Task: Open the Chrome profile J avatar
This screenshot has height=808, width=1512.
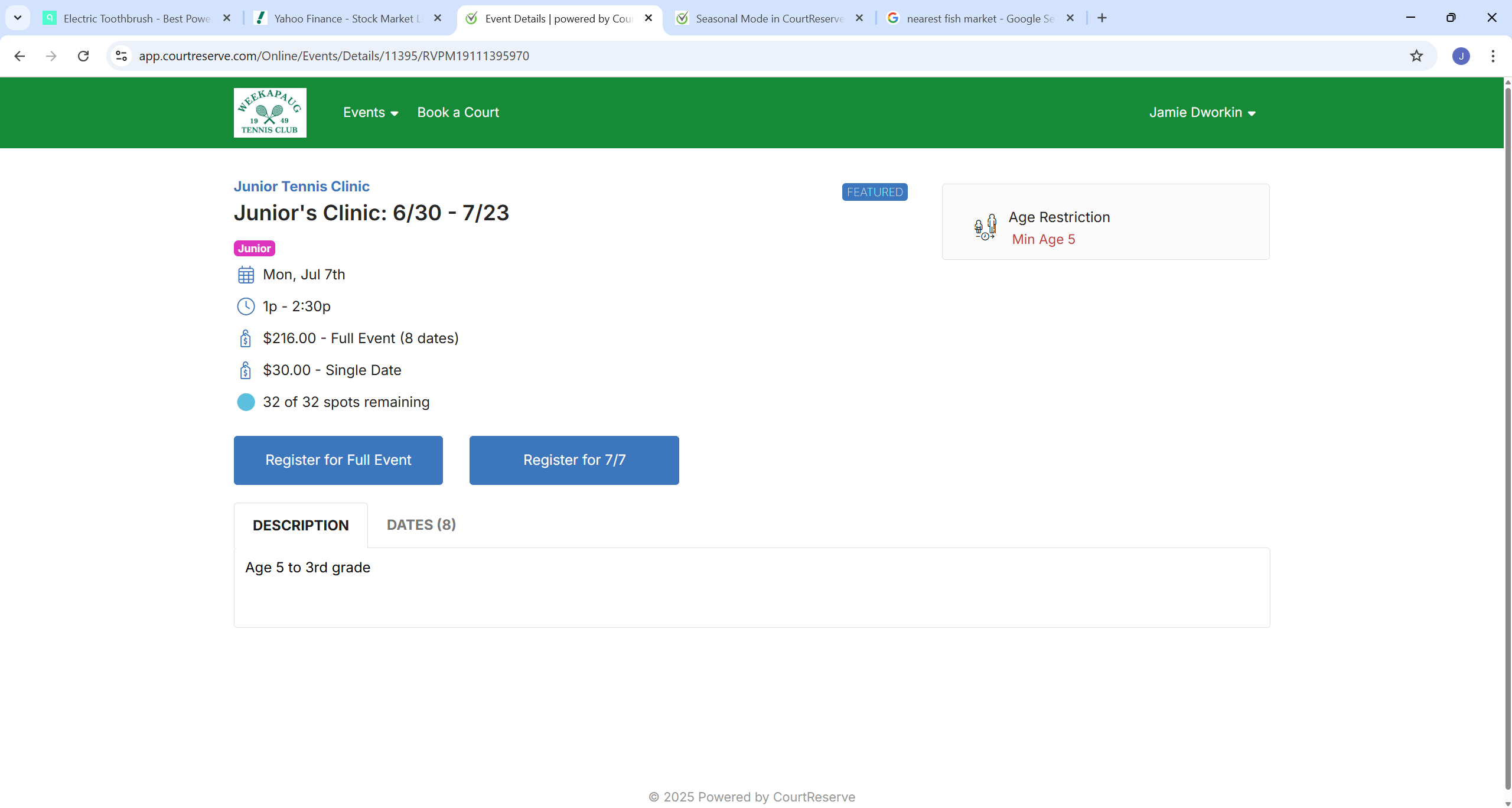Action: [x=1461, y=56]
